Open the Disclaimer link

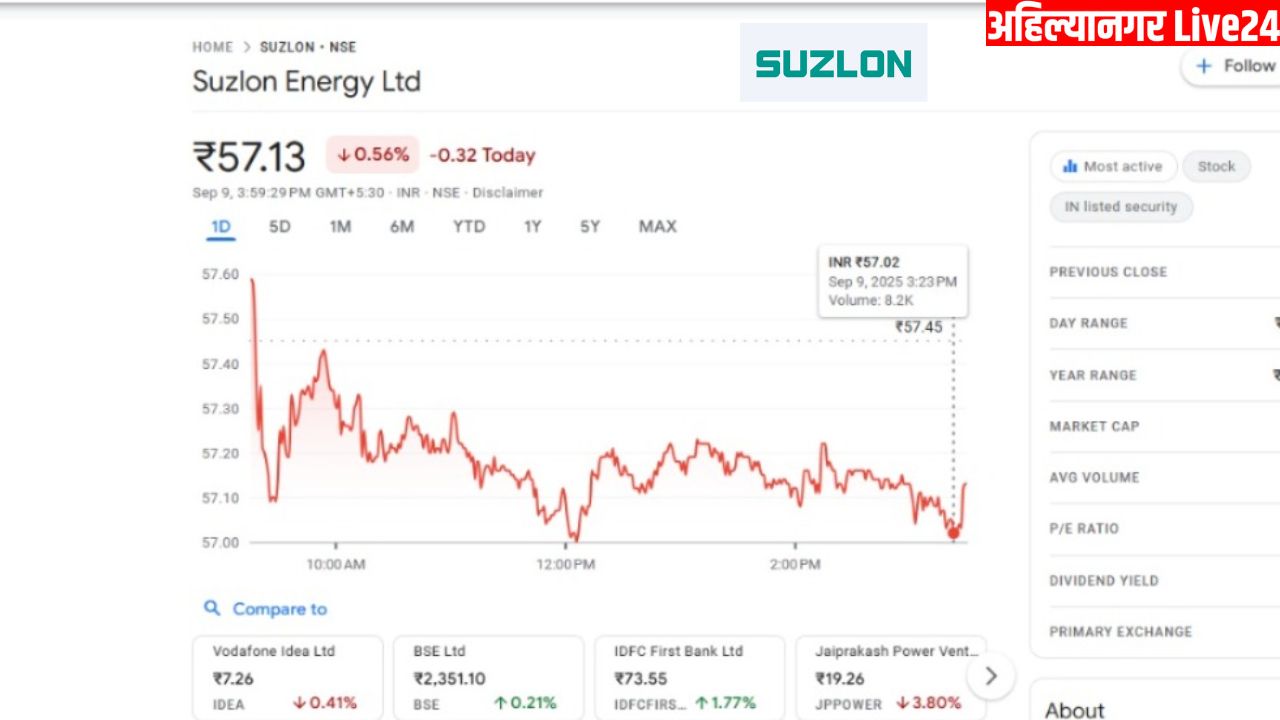508,192
